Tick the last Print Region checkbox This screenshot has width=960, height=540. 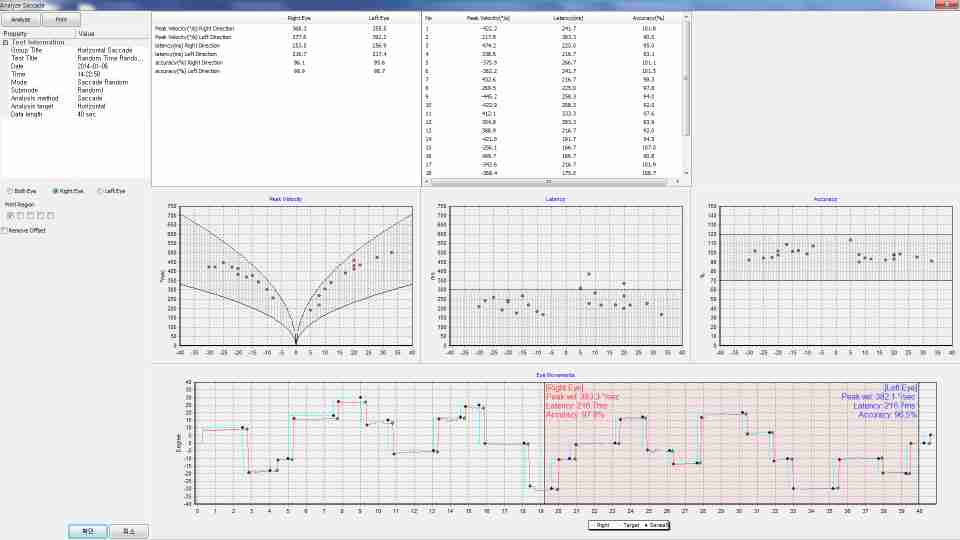[50, 216]
